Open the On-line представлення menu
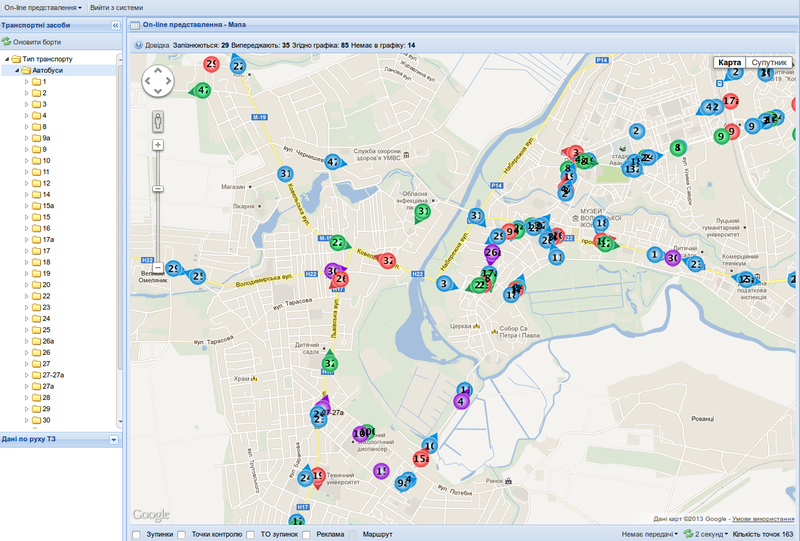This screenshot has height=541, width=800. (x=43, y=8)
